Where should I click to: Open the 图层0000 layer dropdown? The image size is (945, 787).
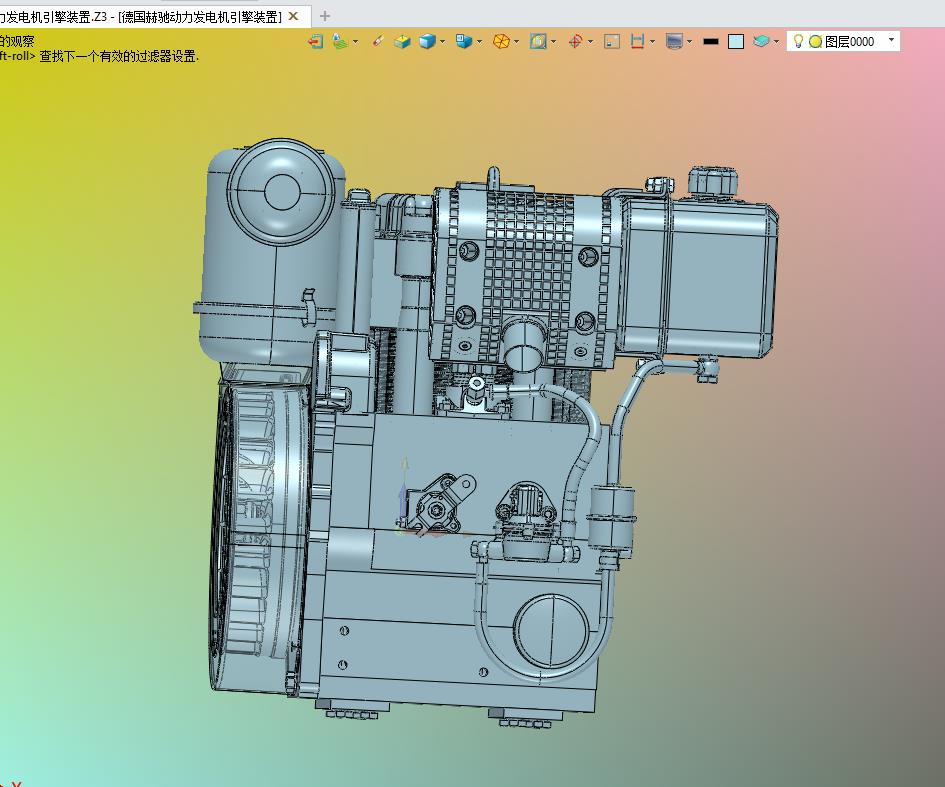click(x=891, y=41)
